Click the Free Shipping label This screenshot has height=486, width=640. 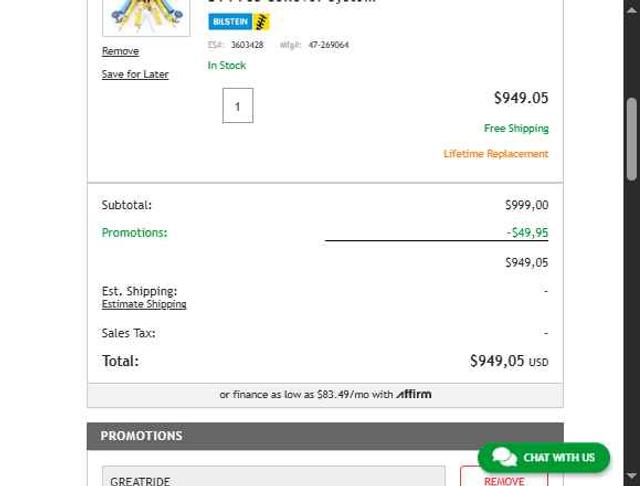point(516,128)
